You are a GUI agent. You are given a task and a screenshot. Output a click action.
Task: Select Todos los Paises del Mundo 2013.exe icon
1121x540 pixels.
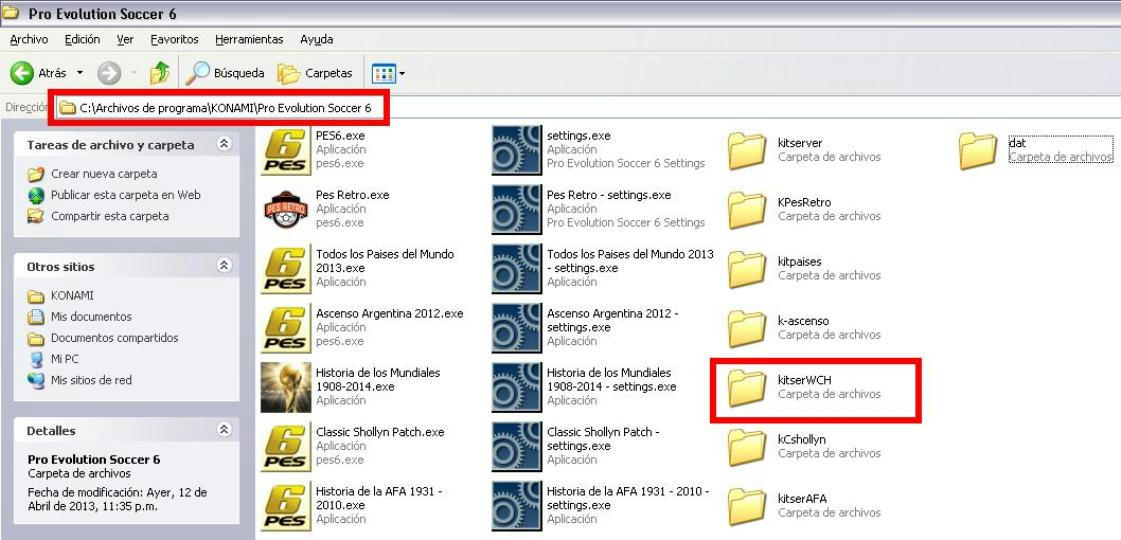coord(286,269)
